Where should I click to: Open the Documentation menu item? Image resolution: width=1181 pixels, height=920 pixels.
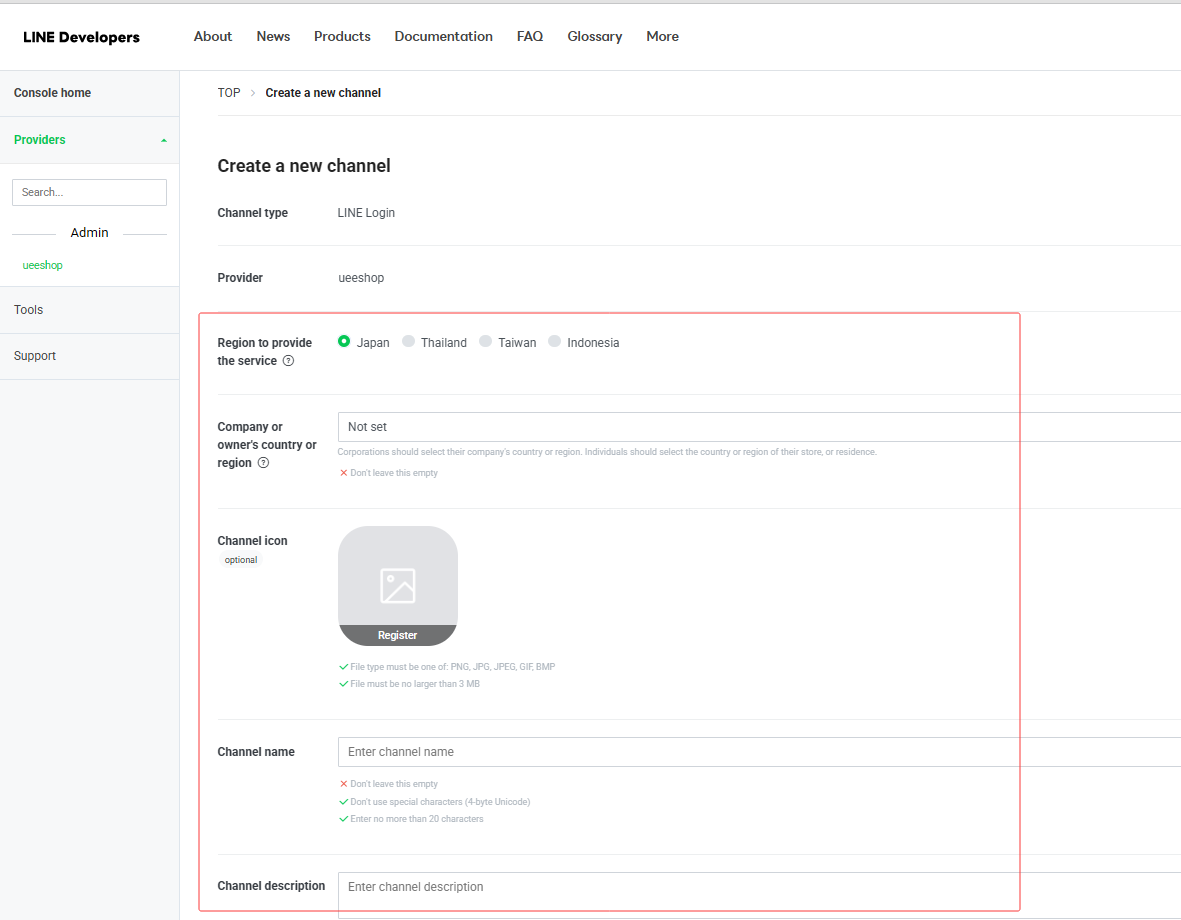pyautogui.click(x=443, y=36)
